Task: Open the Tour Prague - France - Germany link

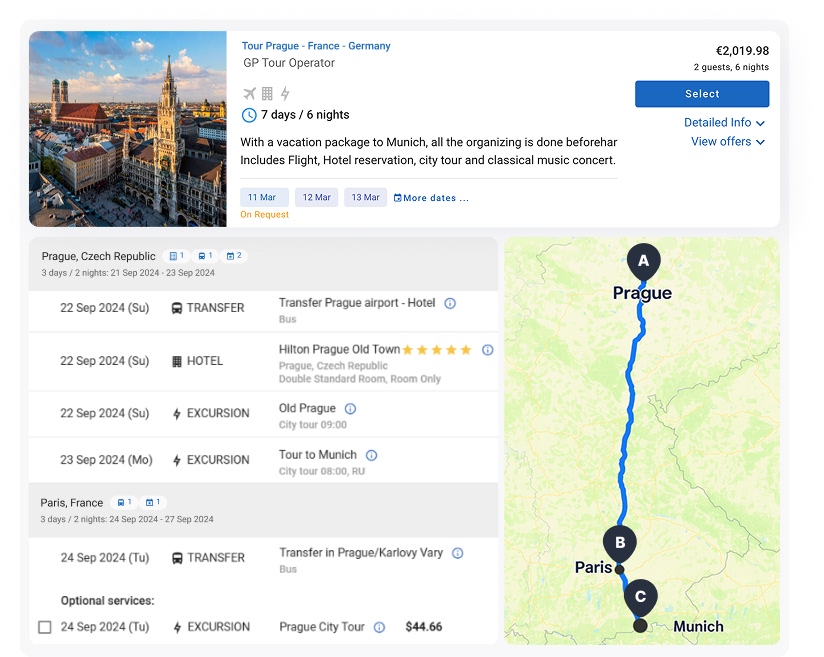Action: point(316,45)
